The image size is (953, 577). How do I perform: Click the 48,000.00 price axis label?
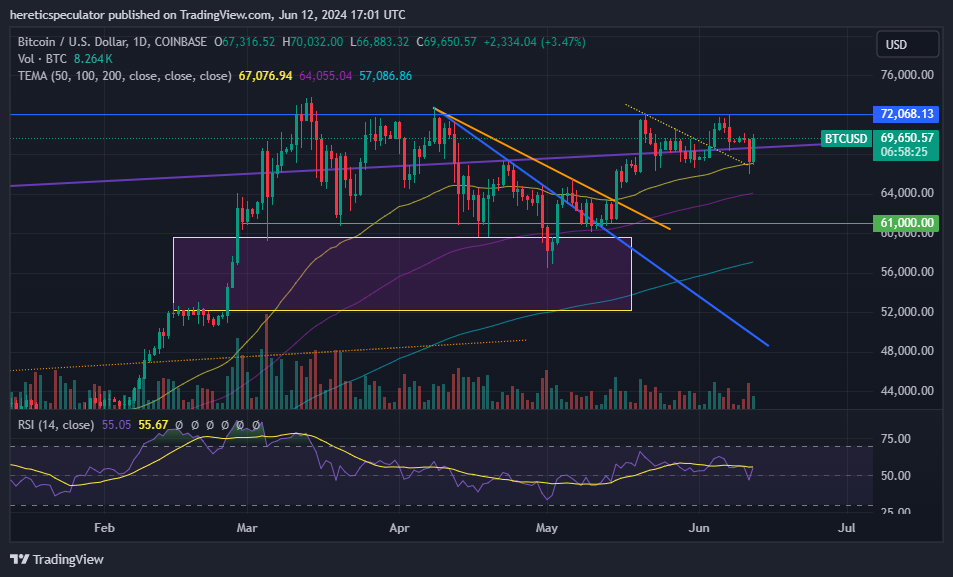click(x=907, y=351)
